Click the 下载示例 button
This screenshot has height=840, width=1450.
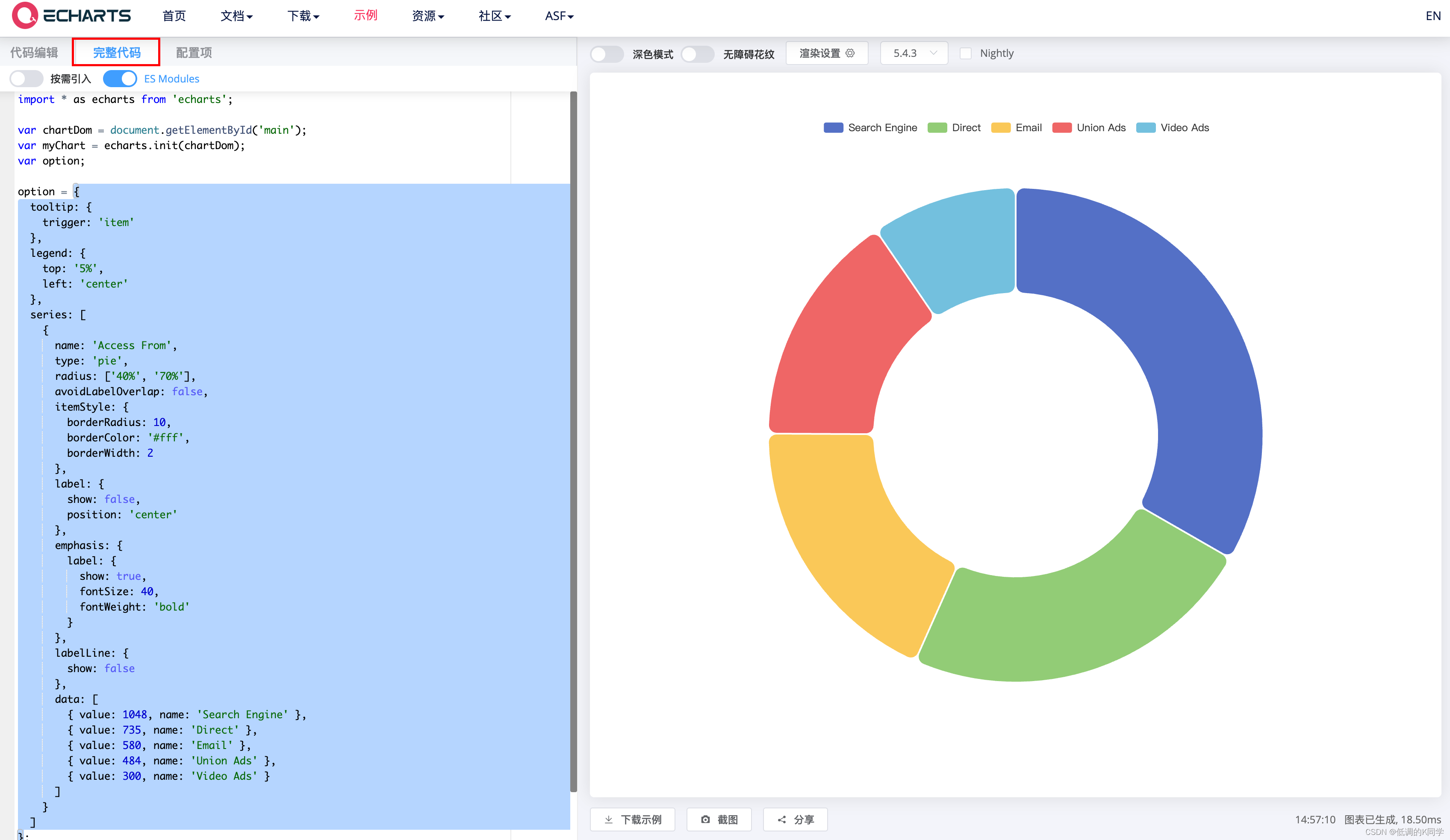(x=632, y=819)
